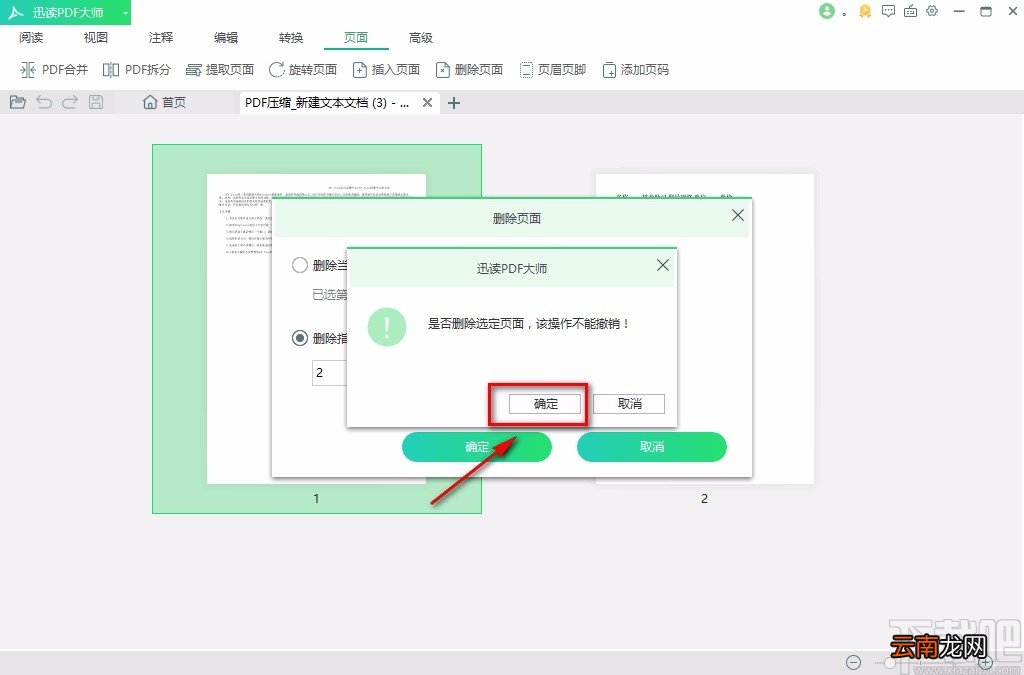Click white 取消 button in confirmation
The height and width of the screenshot is (675, 1024).
tap(629, 404)
